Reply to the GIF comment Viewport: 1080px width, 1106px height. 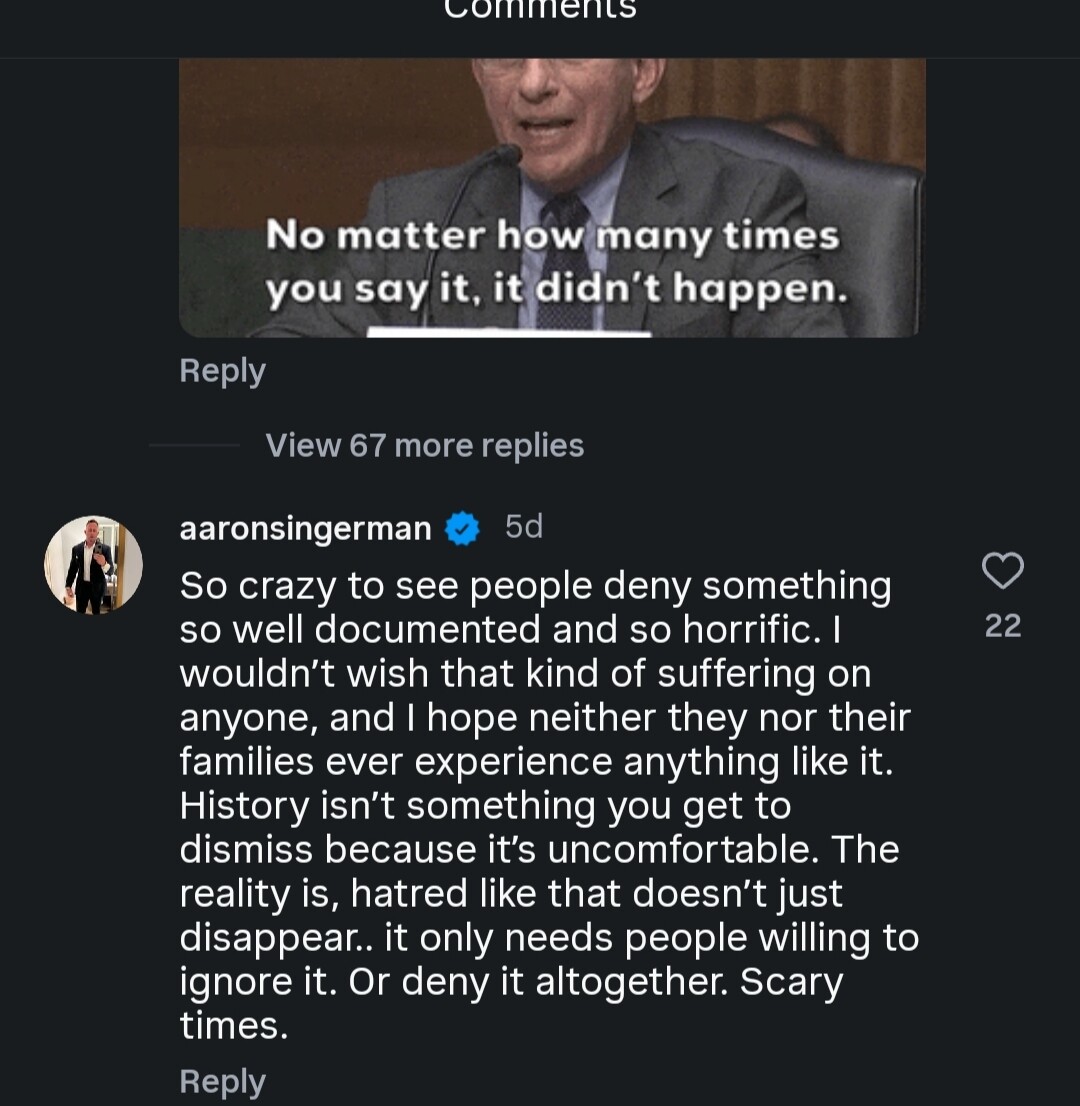pos(222,371)
